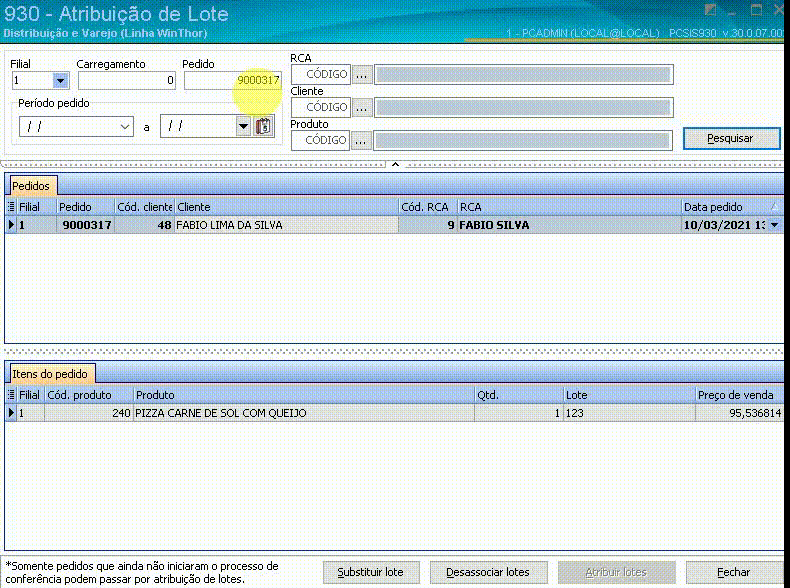This screenshot has width=790, height=588.
Task: Sort Pedidos grid by Filial column header
Action: click(36, 207)
